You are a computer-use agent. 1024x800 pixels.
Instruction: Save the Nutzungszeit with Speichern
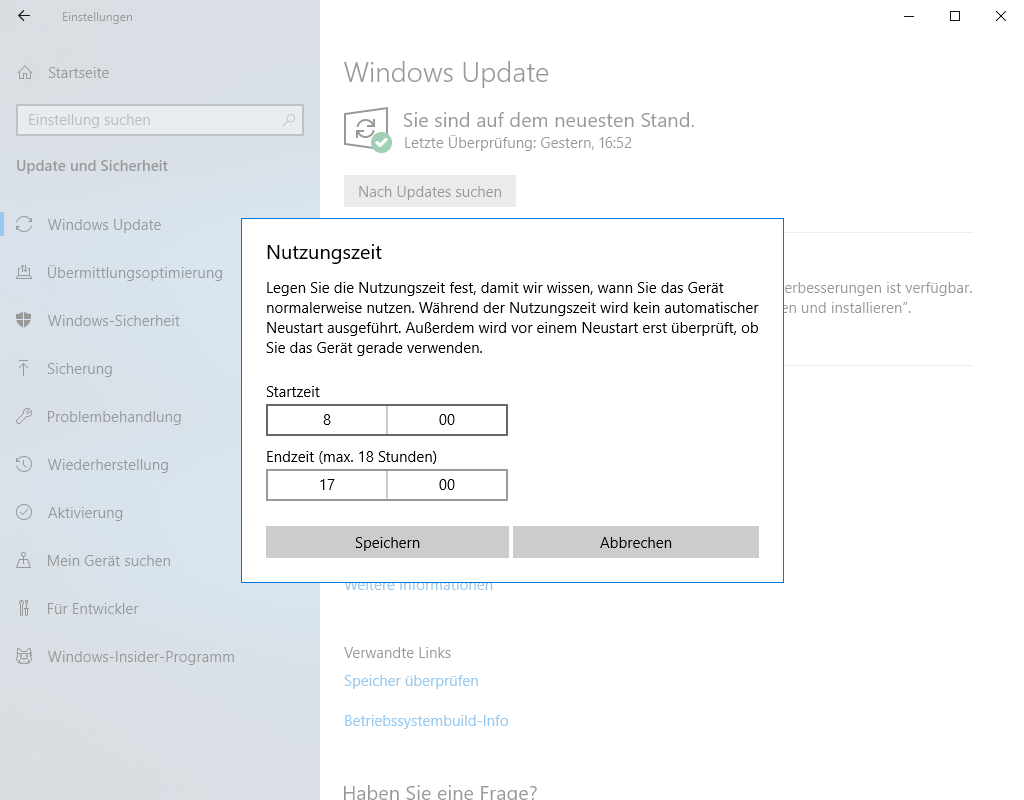pos(387,542)
